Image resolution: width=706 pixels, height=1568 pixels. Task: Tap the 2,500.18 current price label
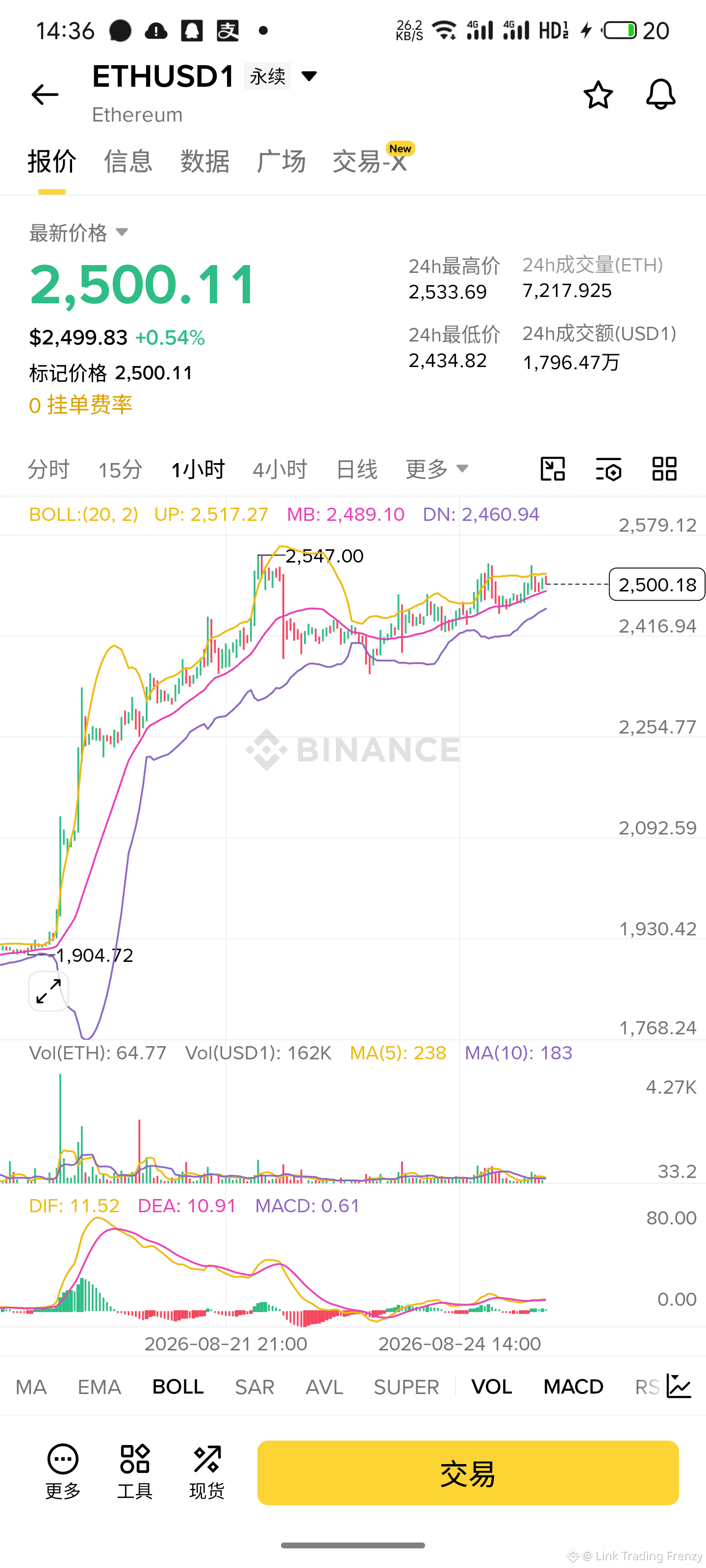click(x=656, y=585)
